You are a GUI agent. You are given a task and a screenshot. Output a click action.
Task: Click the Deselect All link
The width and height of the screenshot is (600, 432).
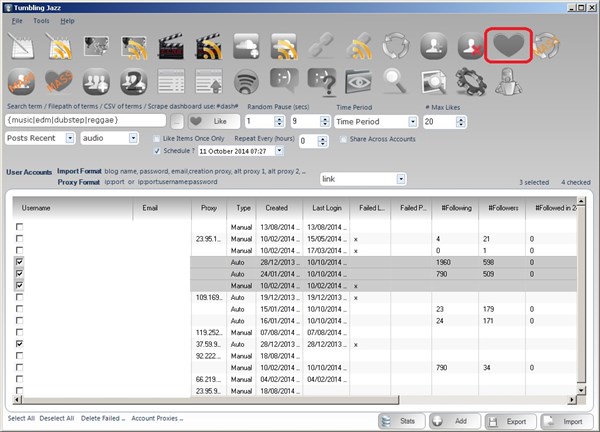coord(57,418)
